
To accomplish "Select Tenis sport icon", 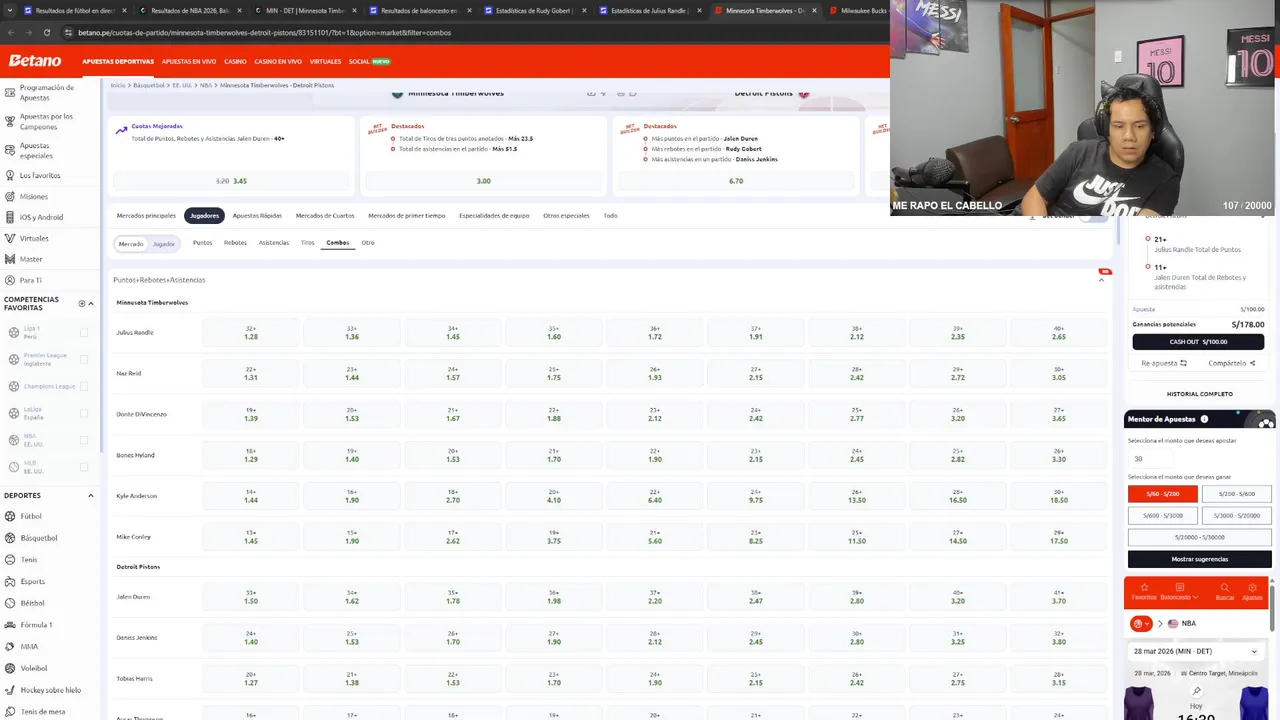I will (x=9, y=560).
